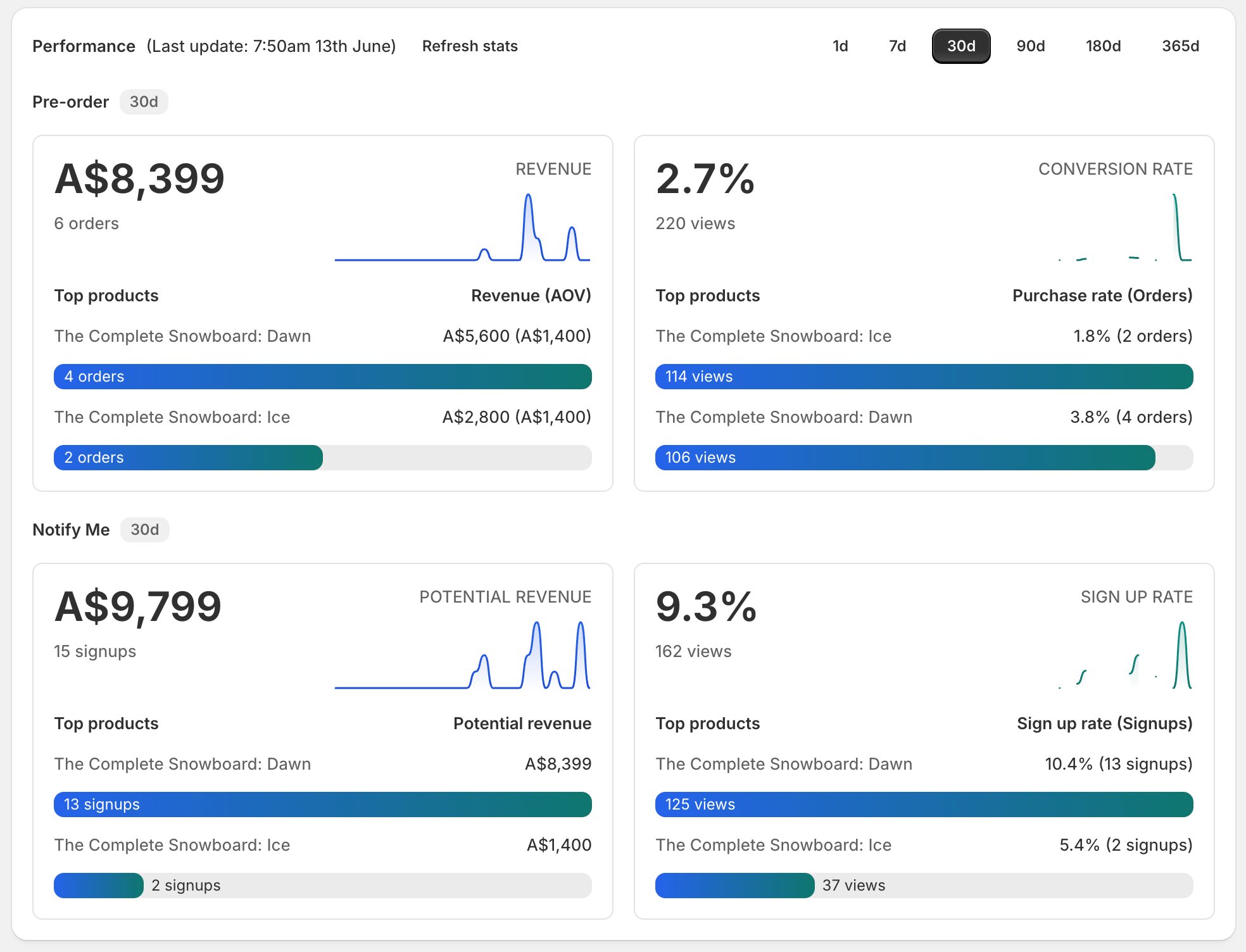The width and height of the screenshot is (1246, 952).
Task: Click Snowboard: Dawn in Conversion Rate card
Action: [784, 417]
